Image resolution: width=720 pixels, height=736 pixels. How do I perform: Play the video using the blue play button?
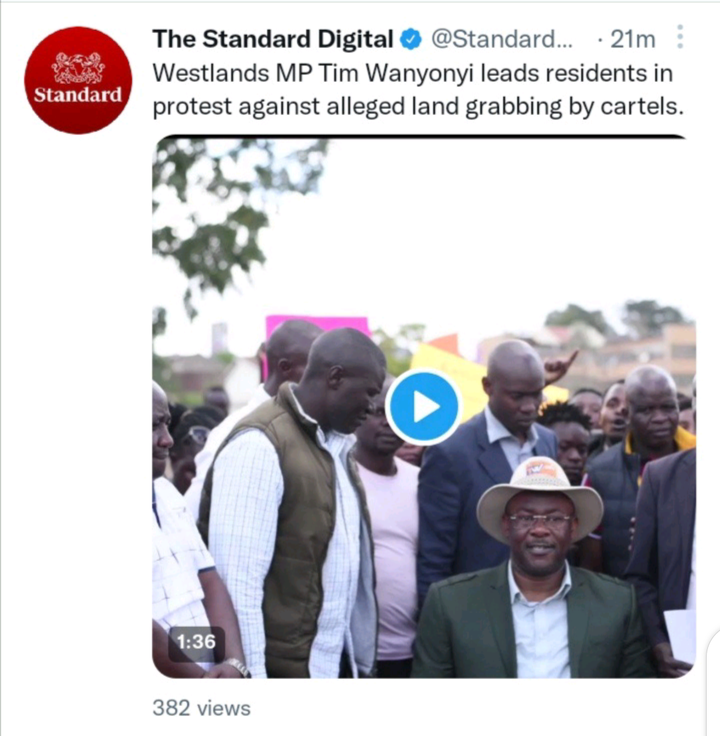[x=424, y=406]
